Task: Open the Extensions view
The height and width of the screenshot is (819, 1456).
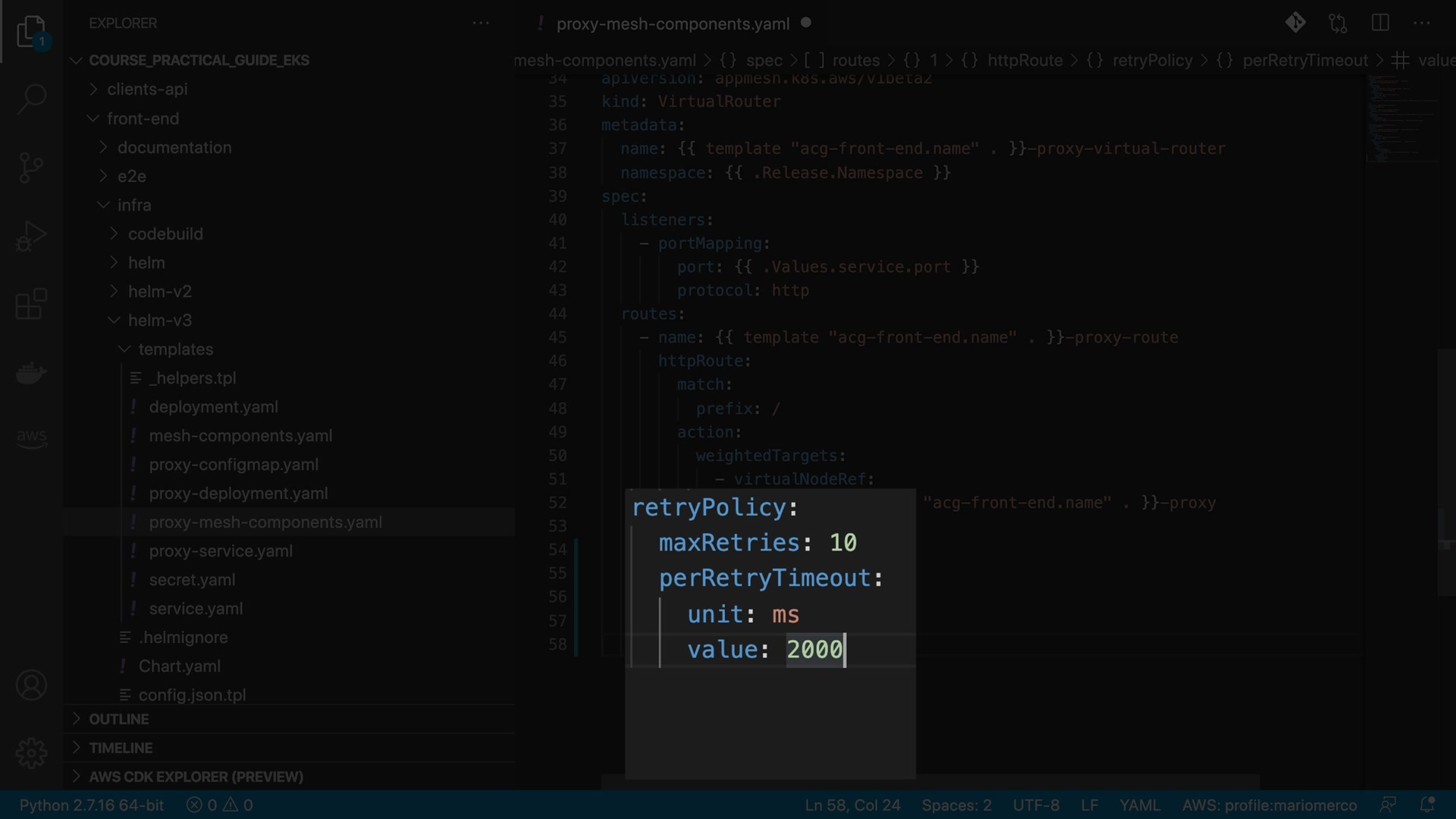Action: pyautogui.click(x=31, y=304)
